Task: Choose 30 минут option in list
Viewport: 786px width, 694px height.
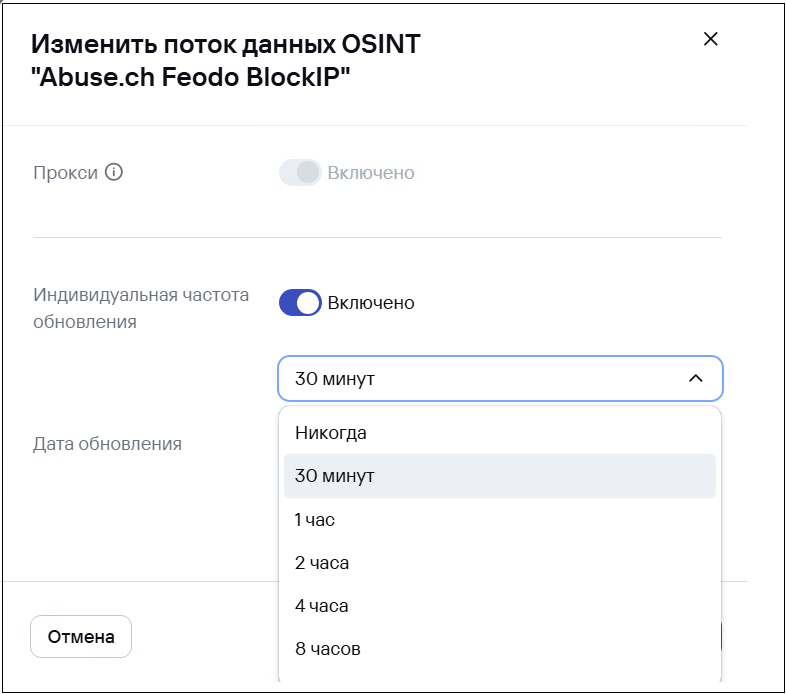Action: click(500, 476)
